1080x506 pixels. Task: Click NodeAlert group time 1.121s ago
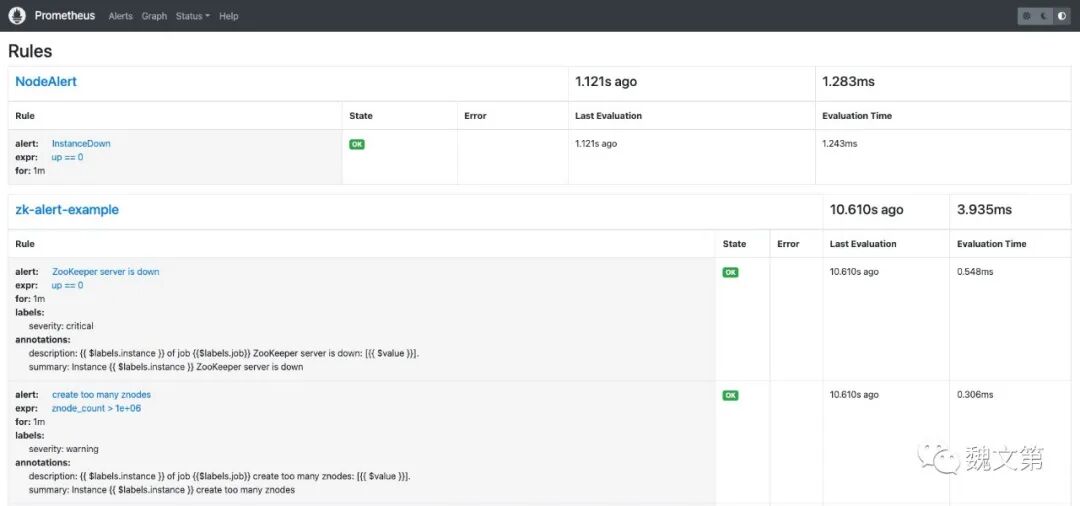click(606, 81)
